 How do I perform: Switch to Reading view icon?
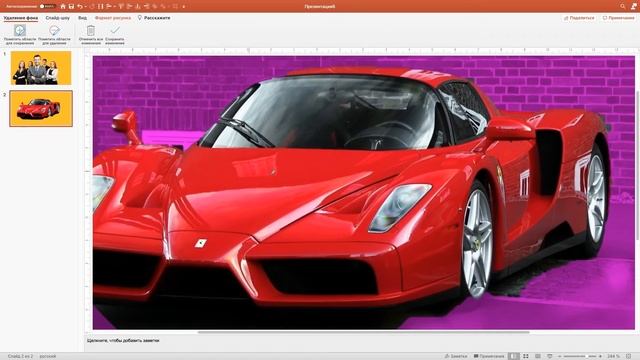coord(538,356)
